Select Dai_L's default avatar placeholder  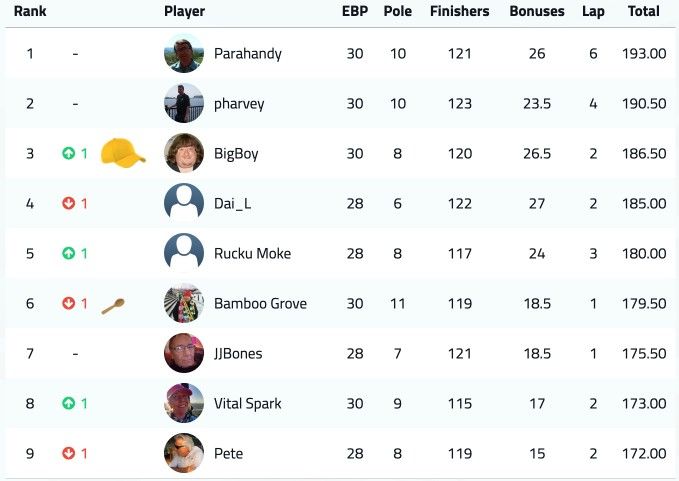tap(184, 203)
